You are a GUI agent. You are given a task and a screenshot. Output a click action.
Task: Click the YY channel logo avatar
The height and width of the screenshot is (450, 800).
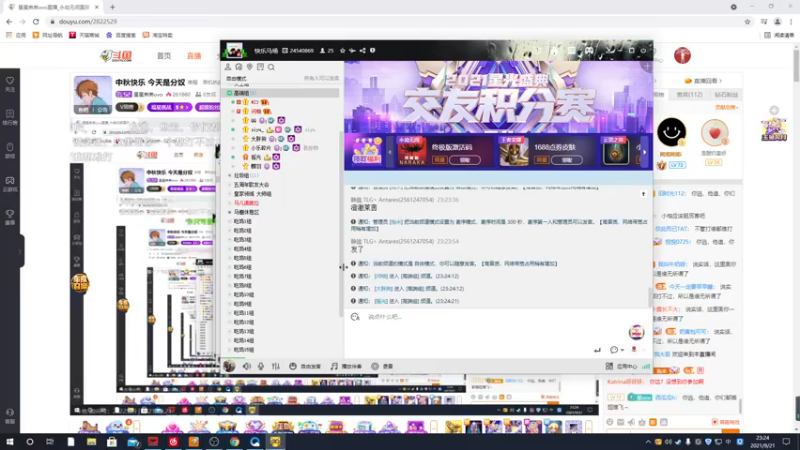pos(234,51)
